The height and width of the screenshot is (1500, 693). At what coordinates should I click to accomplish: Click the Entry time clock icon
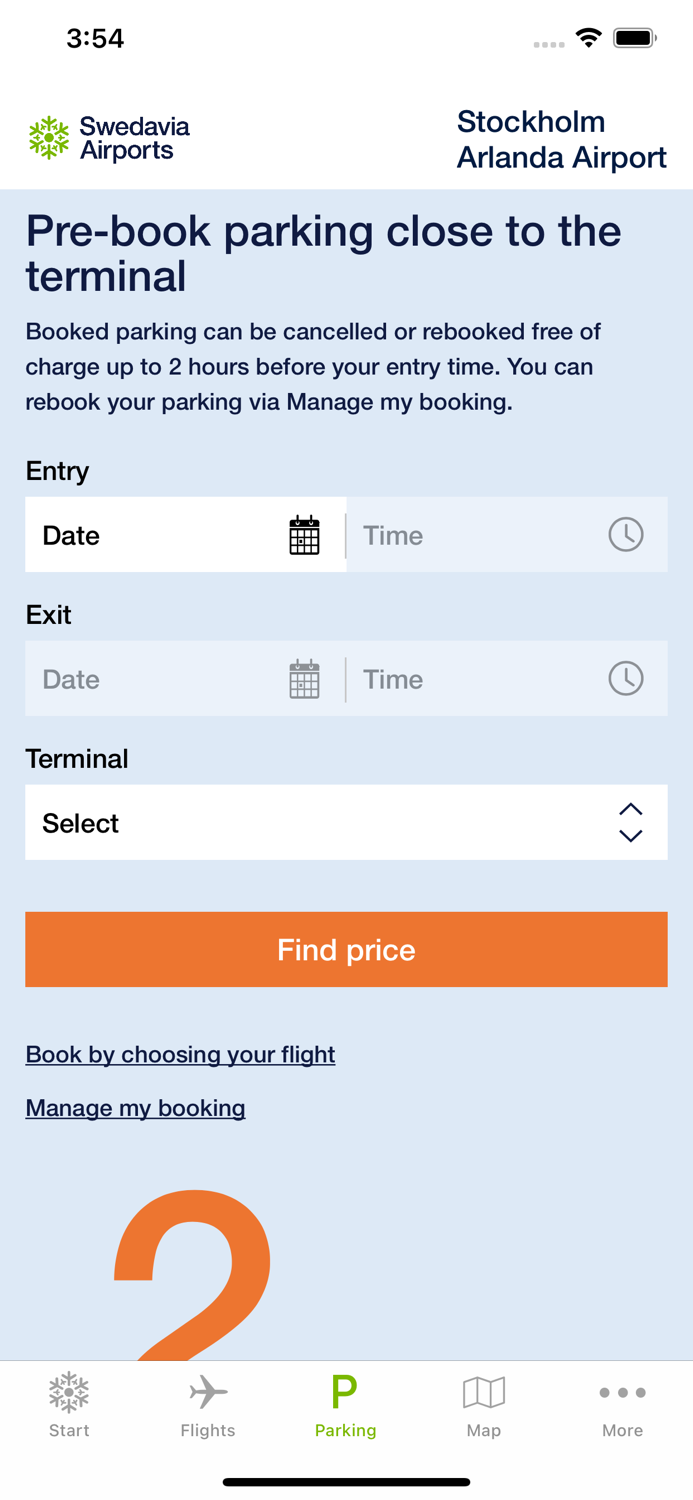tap(626, 534)
